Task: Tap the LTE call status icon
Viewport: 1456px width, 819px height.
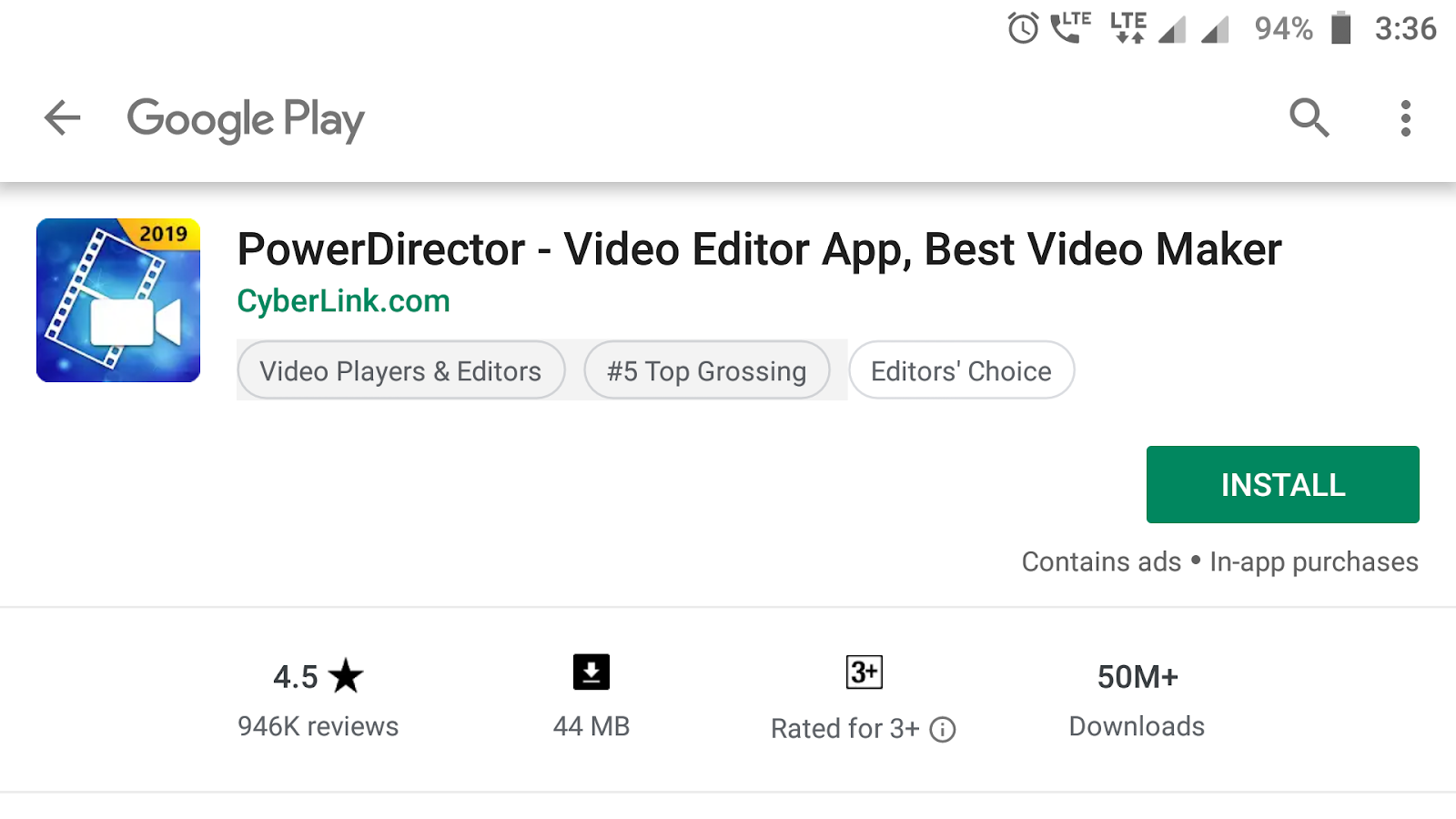Action: [1070, 26]
